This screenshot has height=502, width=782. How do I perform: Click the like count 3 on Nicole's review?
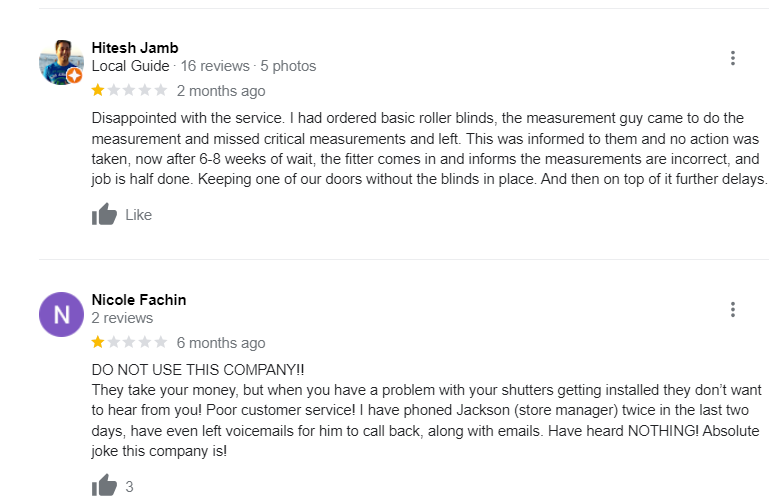[x=129, y=487]
